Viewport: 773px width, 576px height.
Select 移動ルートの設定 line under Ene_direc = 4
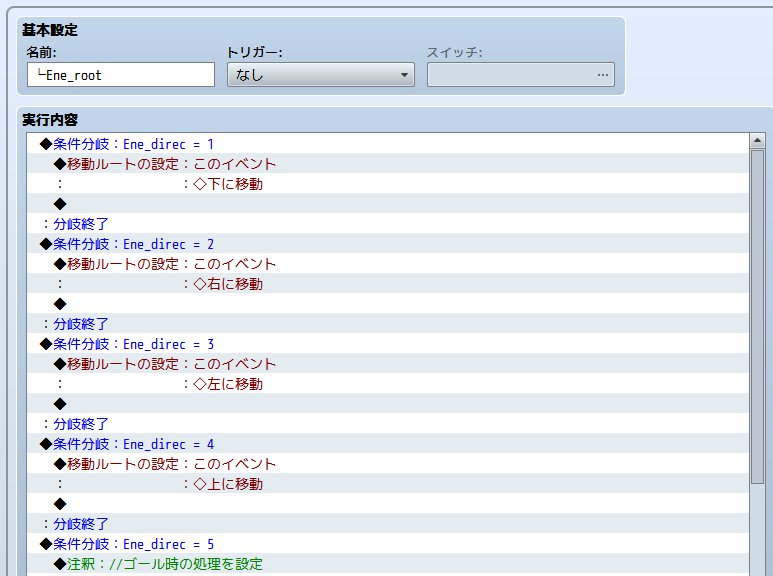click(x=388, y=464)
